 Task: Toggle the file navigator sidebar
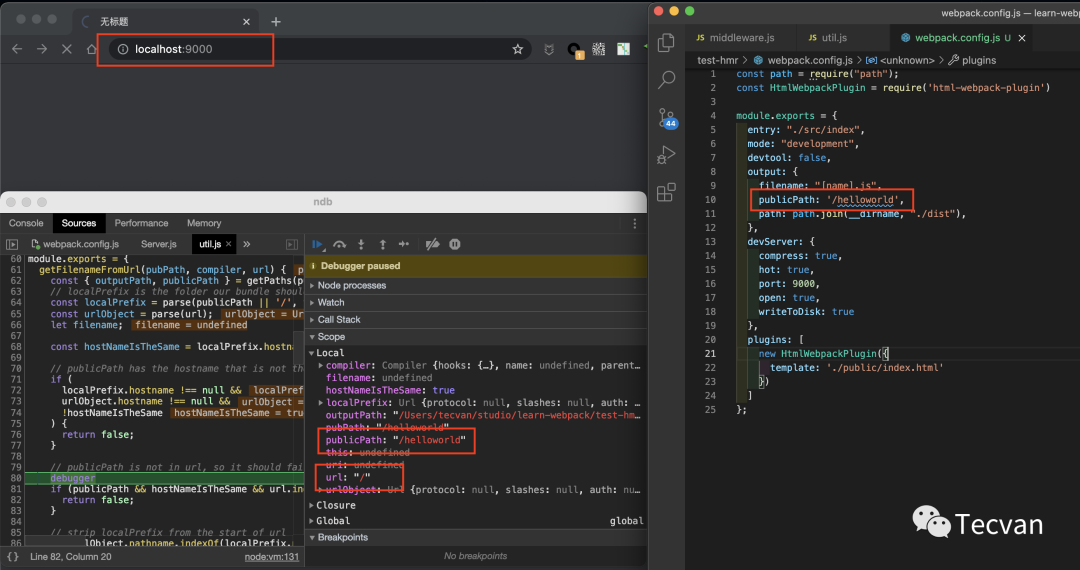coord(13,244)
